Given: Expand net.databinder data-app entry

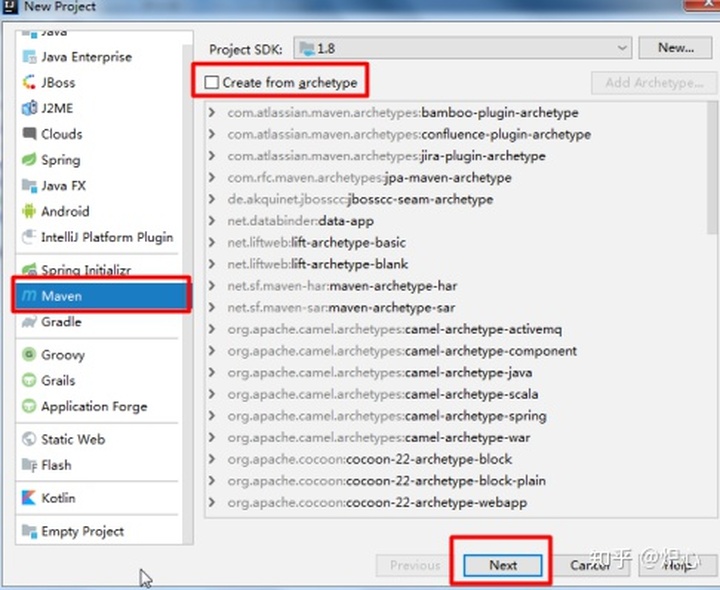Looking at the screenshot, I should pos(212,220).
